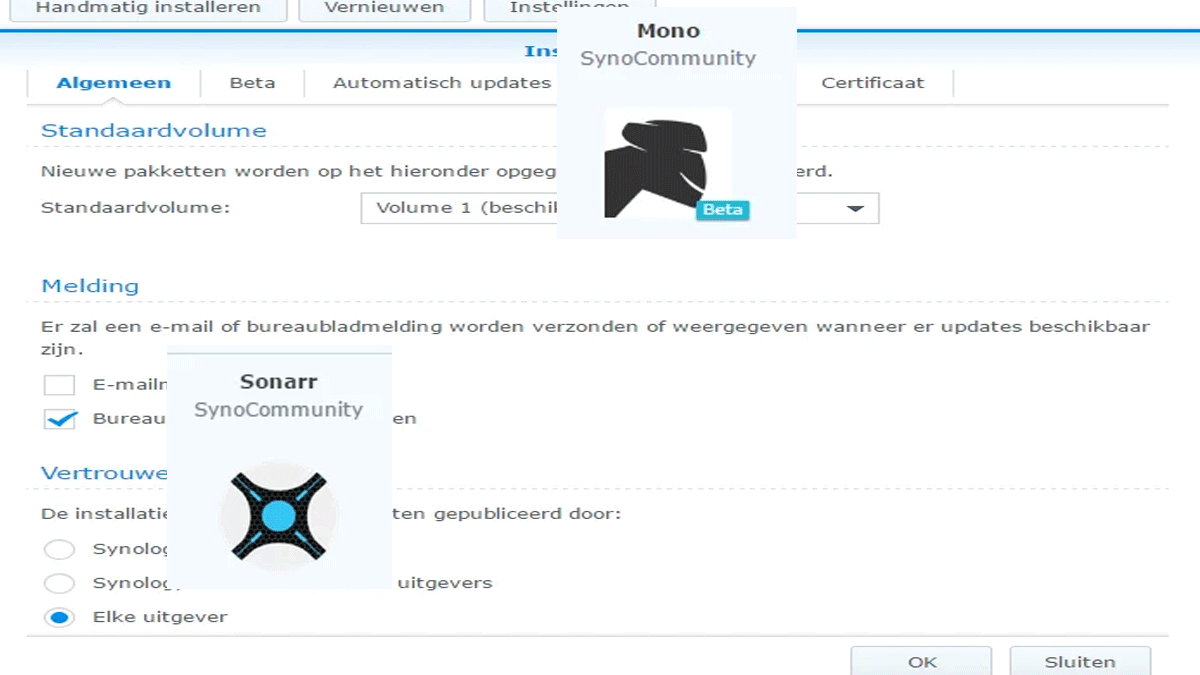Enable the E-mail notification checkbox
Viewport: 1200px width, 675px height.
(x=60, y=385)
